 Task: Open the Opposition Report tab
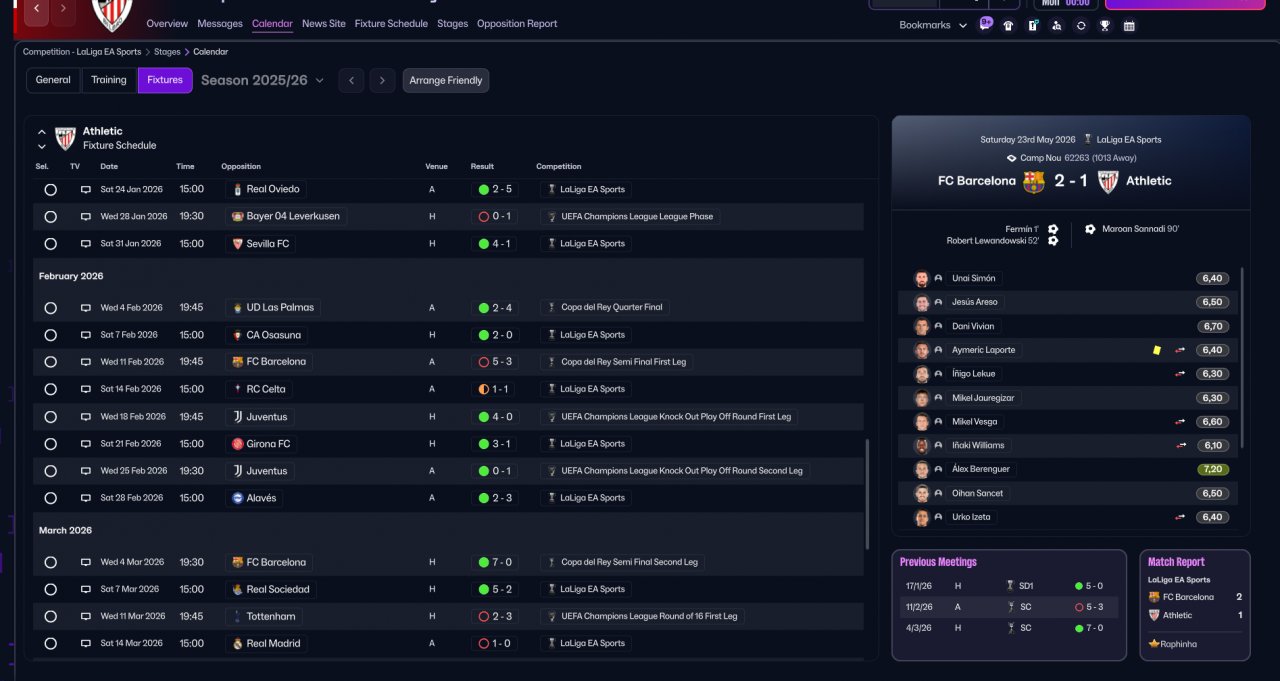click(517, 23)
